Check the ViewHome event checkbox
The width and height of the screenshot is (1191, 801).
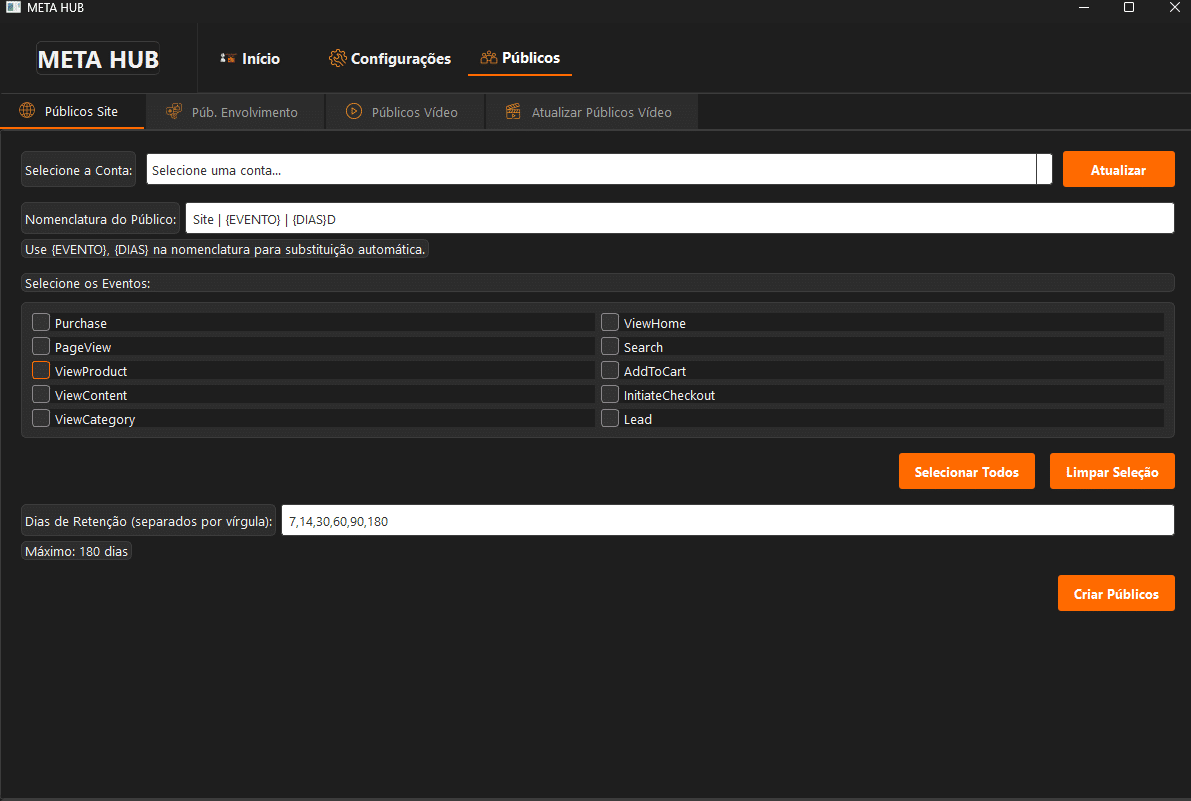(x=610, y=323)
